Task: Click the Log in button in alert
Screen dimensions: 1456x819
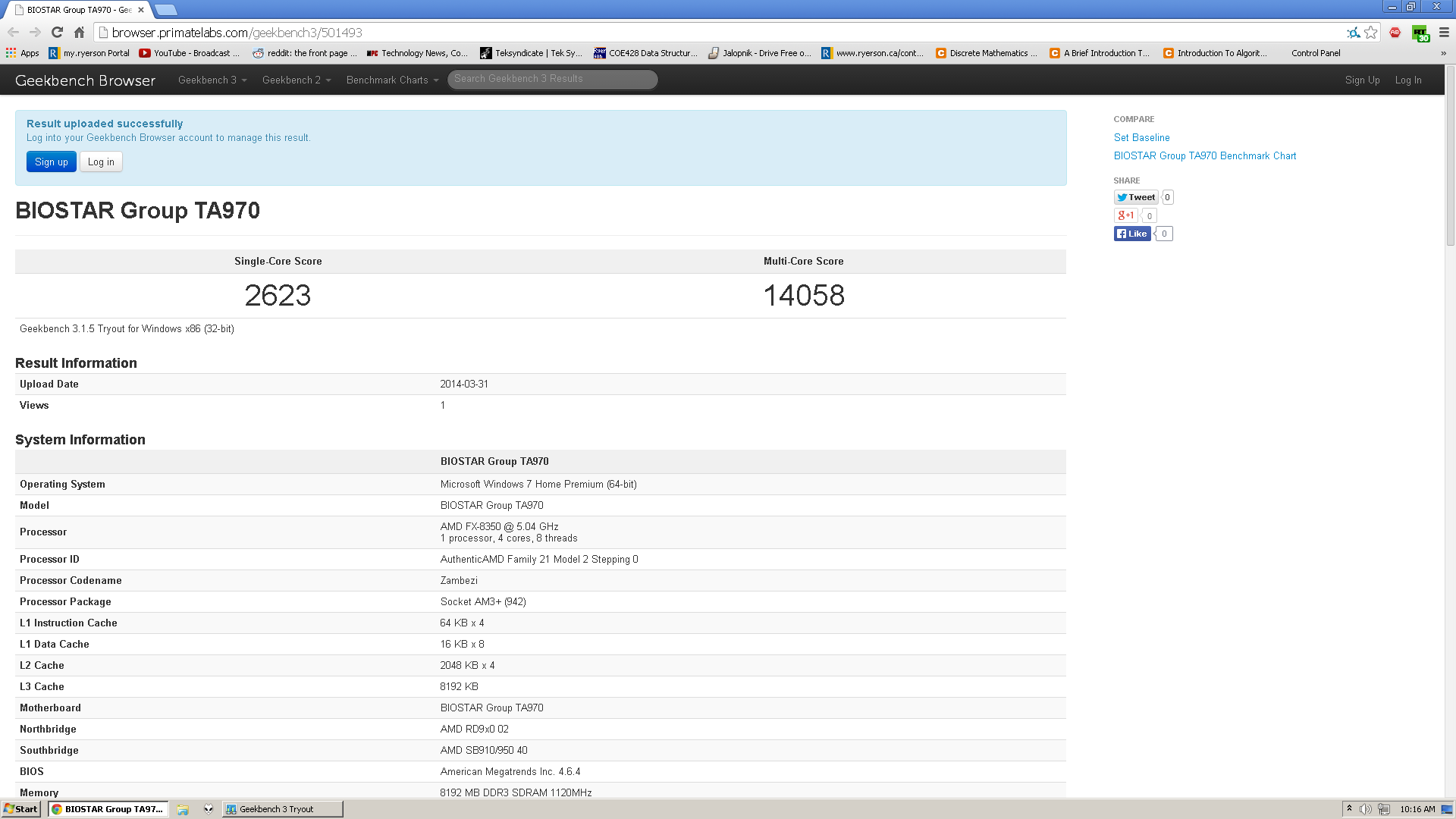Action: [101, 162]
